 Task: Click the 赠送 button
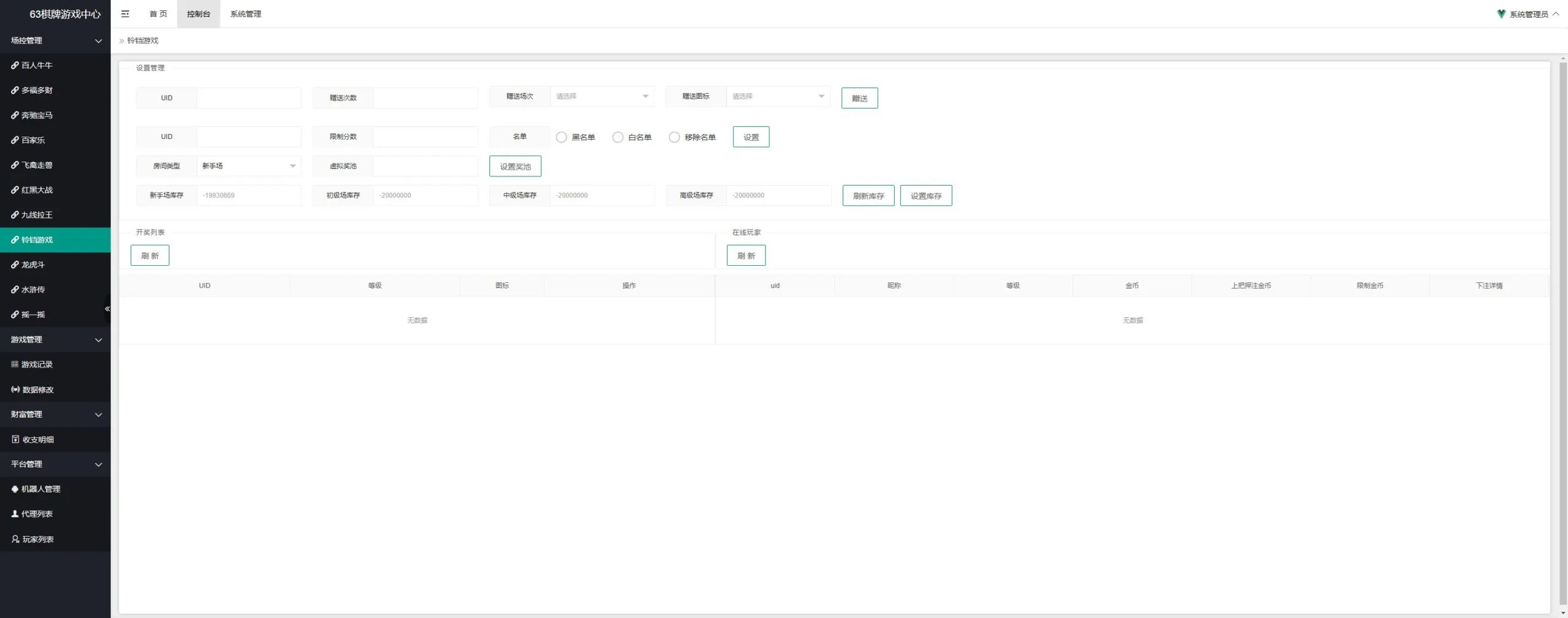pyautogui.click(x=859, y=98)
